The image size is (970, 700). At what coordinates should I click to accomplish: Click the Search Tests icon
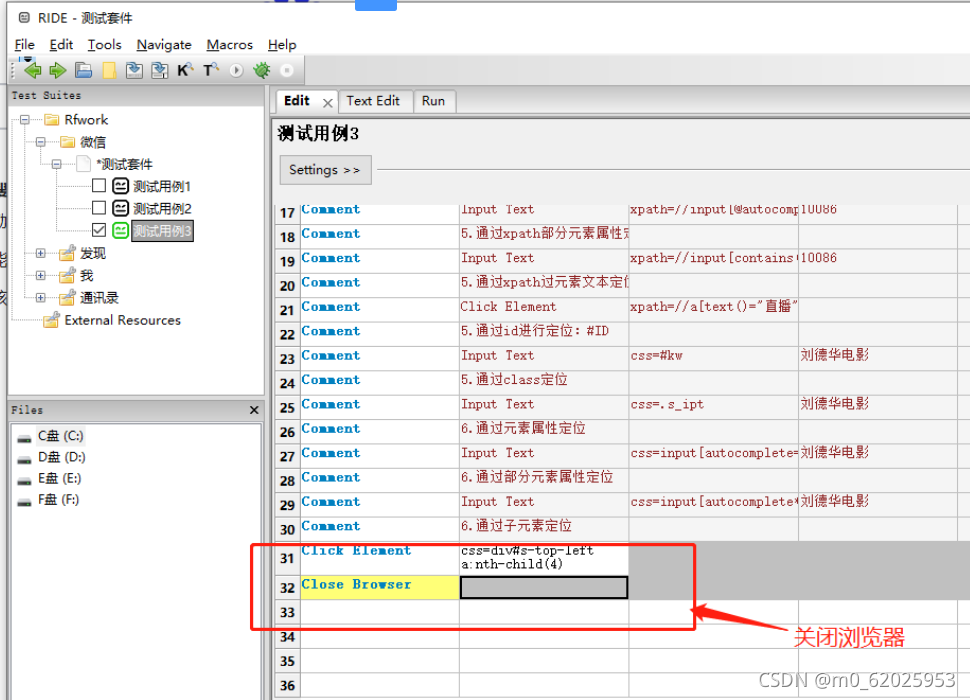(x=209, y=70)
